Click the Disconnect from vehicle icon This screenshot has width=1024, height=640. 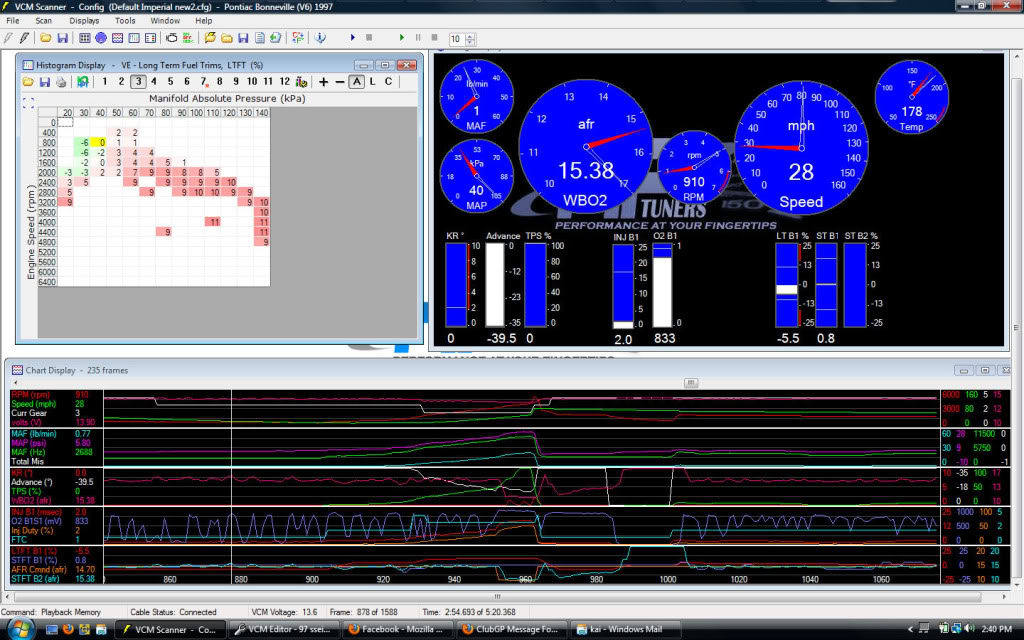tap(24, 38)
